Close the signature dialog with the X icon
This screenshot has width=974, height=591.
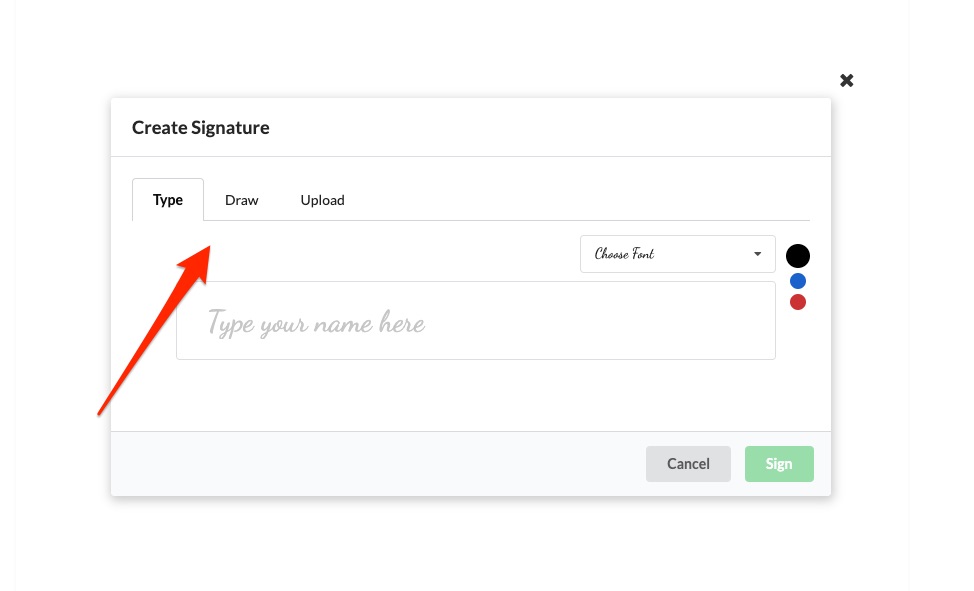(x=847, y=80)
